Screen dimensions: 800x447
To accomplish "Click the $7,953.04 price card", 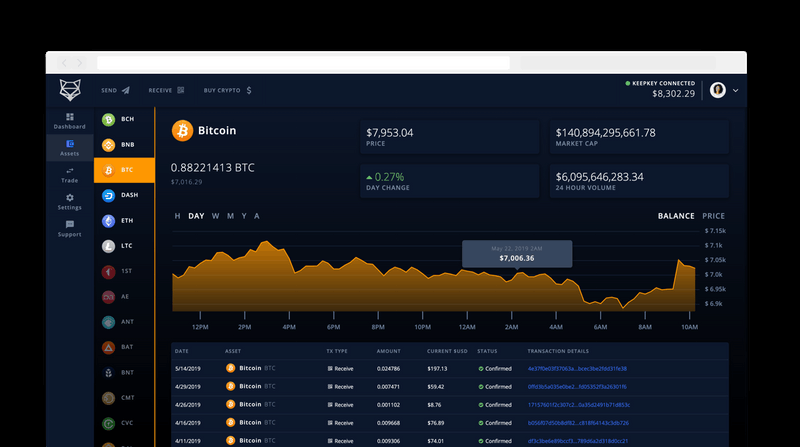I will tap(449, 137).
